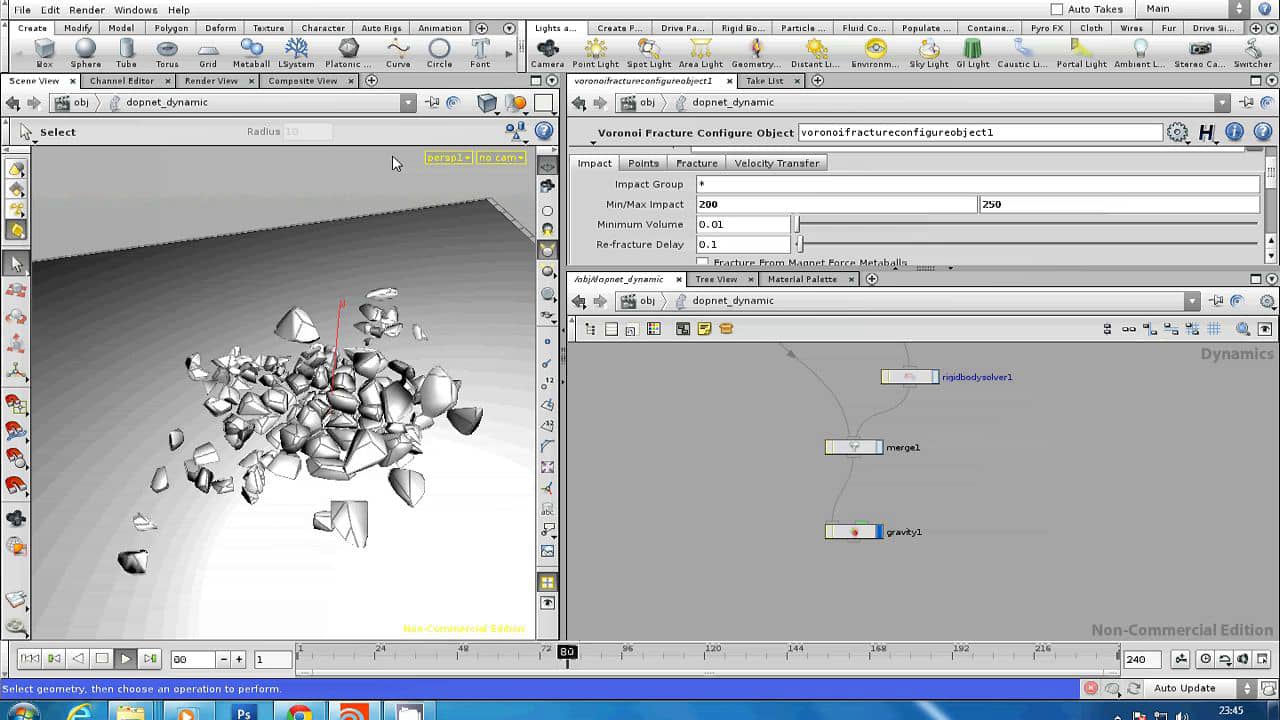
Task: Click the Font shelf tool
Action: (480, 53)
